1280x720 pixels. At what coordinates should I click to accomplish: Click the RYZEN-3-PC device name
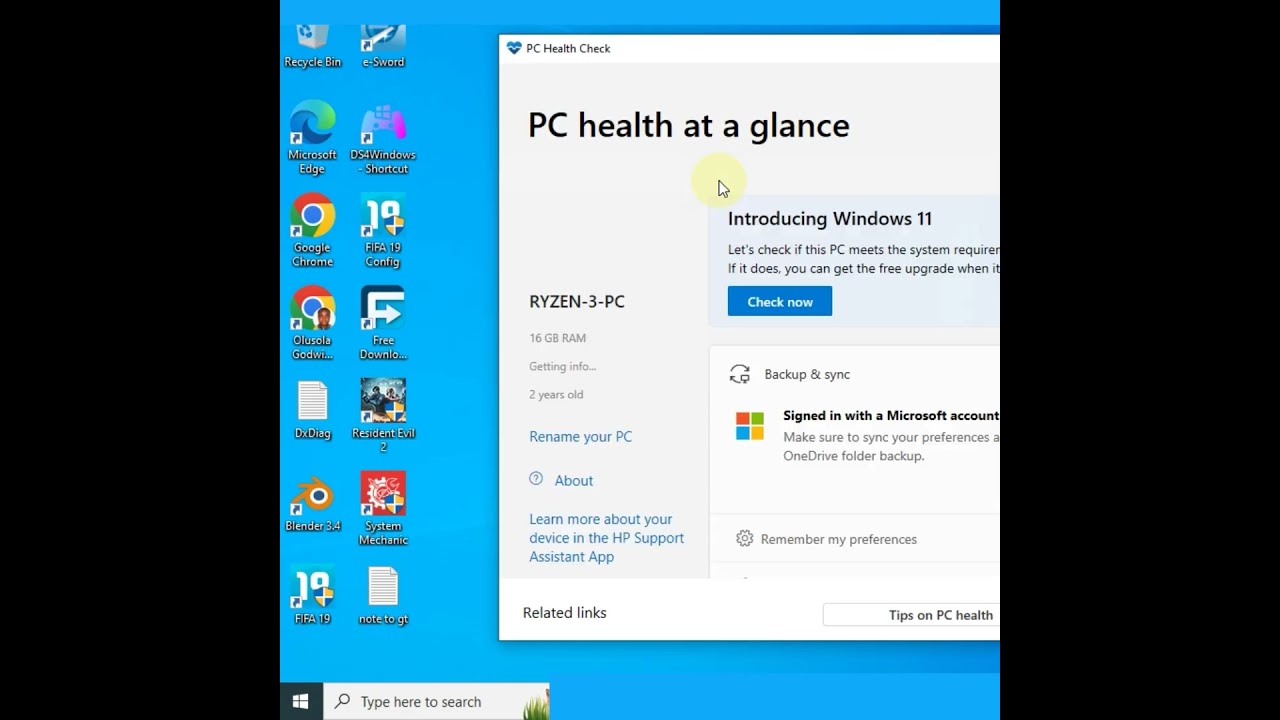pos(577,302)
